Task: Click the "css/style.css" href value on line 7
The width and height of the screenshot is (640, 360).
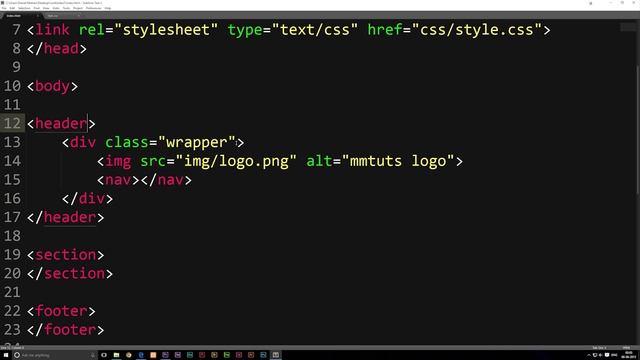Action: pos(476,30)
